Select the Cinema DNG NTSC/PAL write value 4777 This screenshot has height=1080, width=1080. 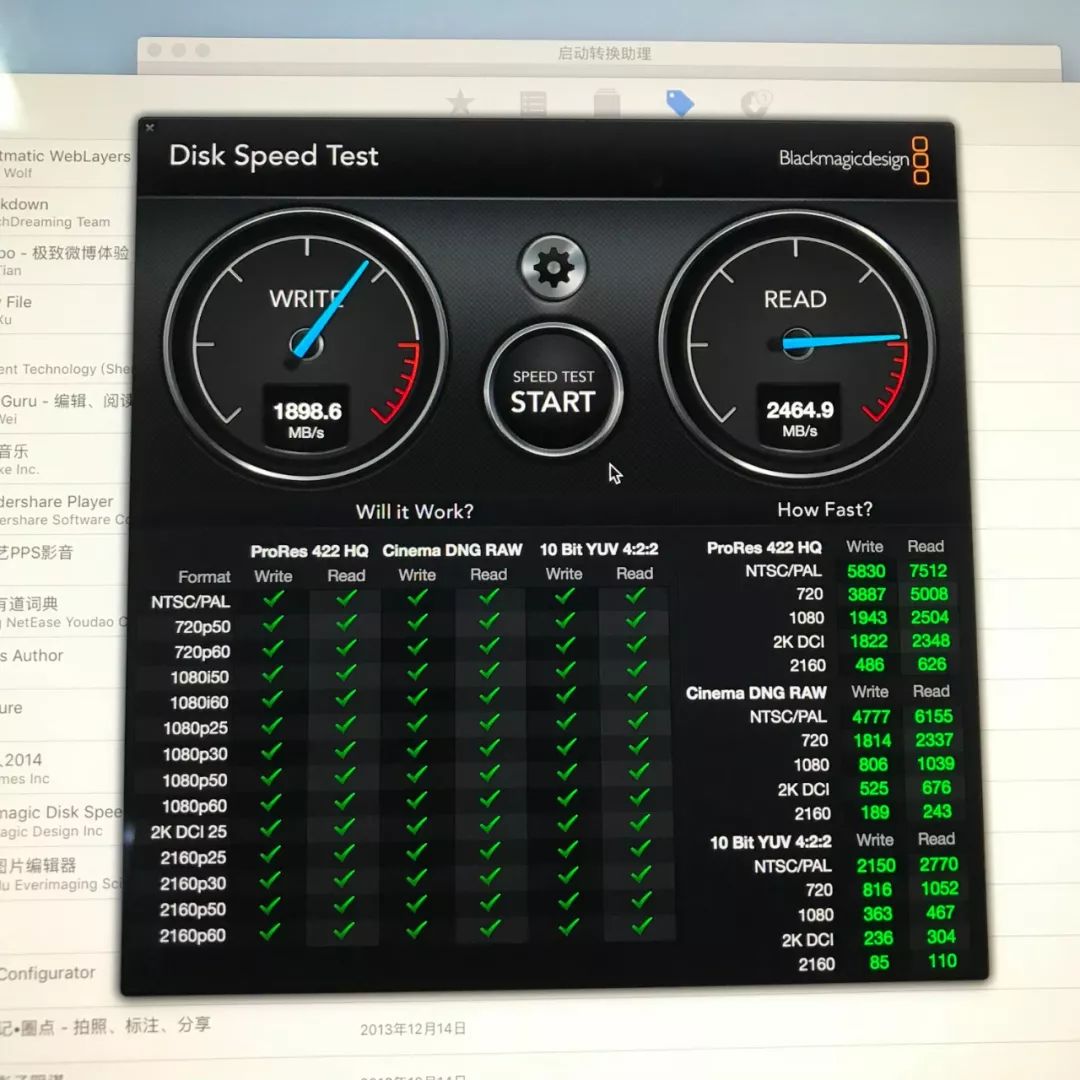pos(871,717)
